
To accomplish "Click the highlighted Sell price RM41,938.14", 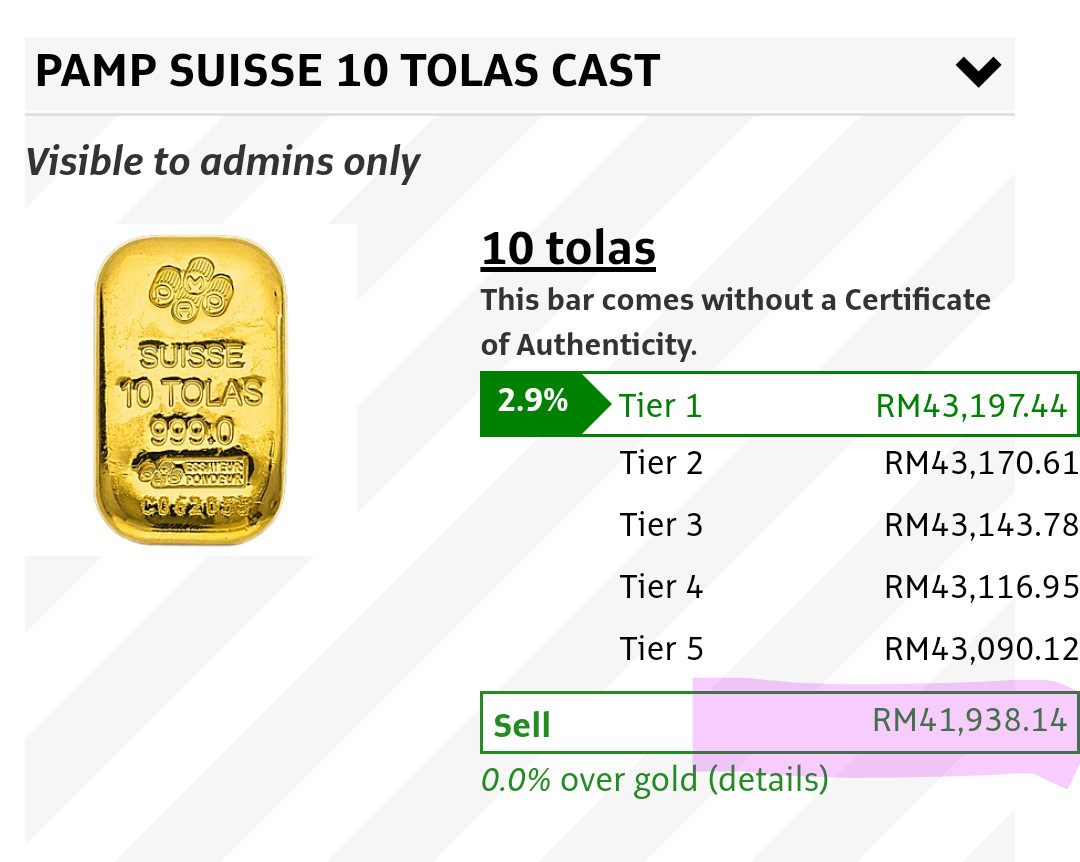I will pyautogui.click(x=968, y=721).
